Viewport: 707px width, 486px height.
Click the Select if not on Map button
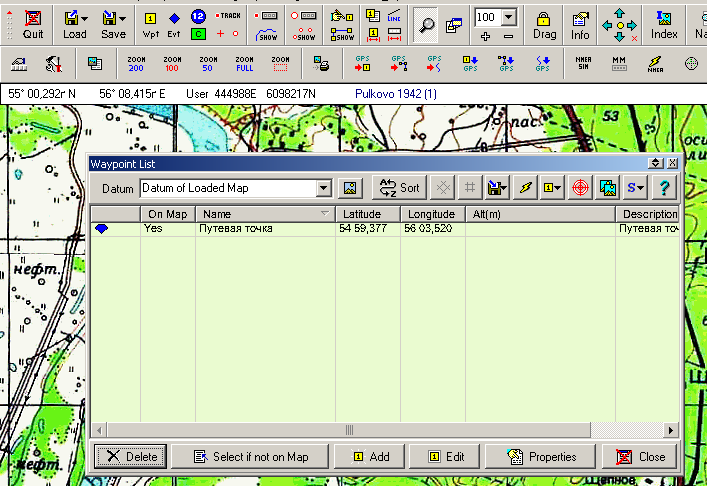point(250,457)
